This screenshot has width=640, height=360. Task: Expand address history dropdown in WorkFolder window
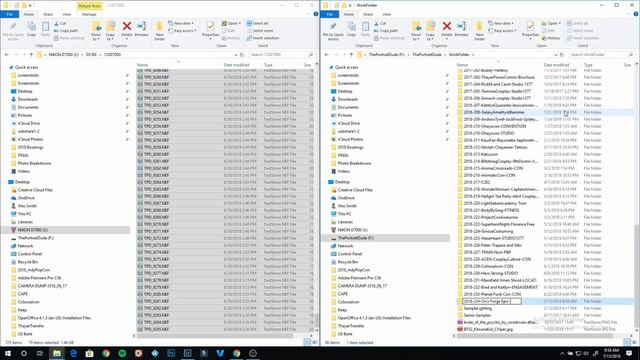(x=556, y=54)
